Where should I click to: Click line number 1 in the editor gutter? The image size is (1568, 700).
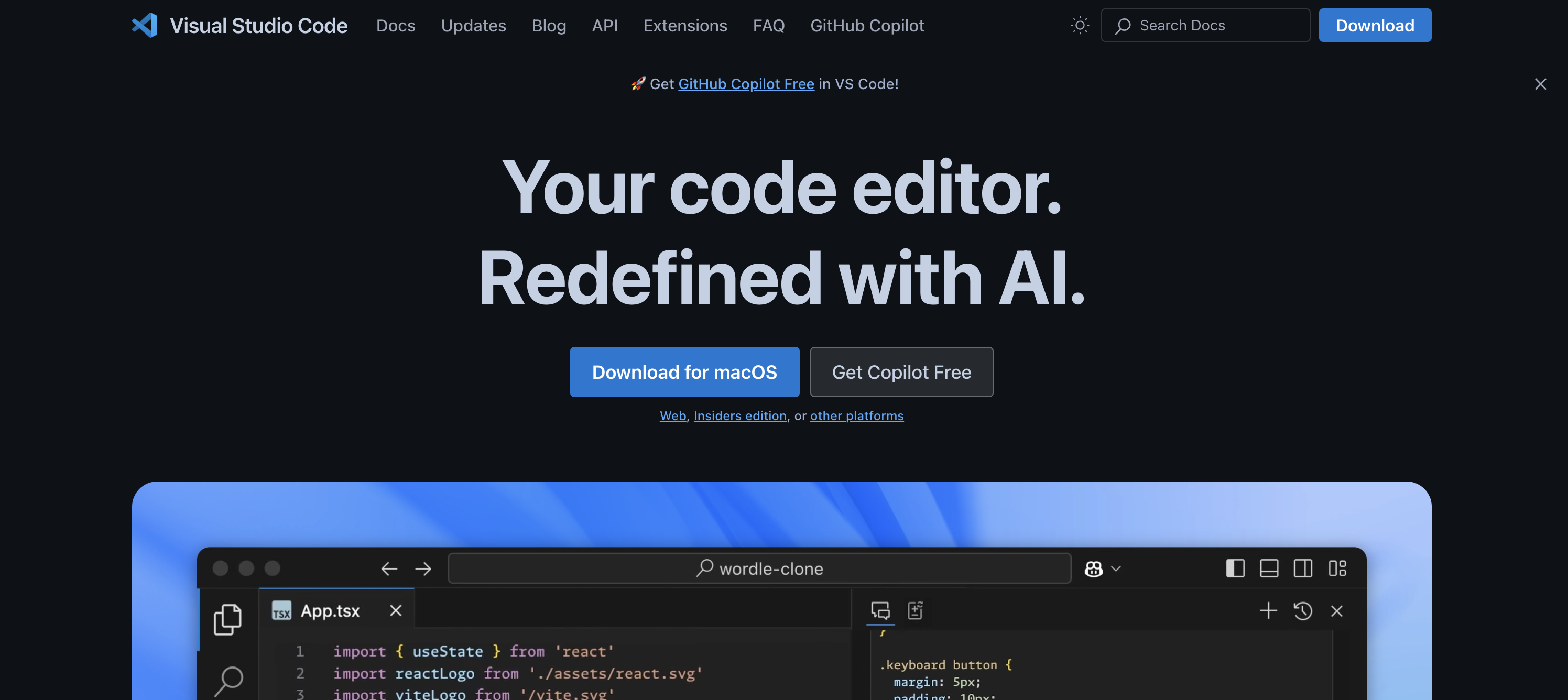tap(299, 651)
